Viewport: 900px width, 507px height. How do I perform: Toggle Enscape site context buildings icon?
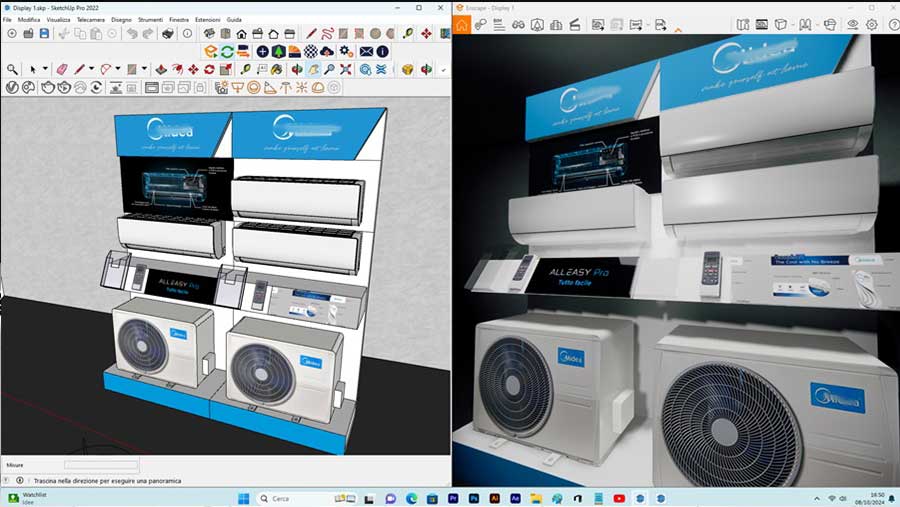556,25
